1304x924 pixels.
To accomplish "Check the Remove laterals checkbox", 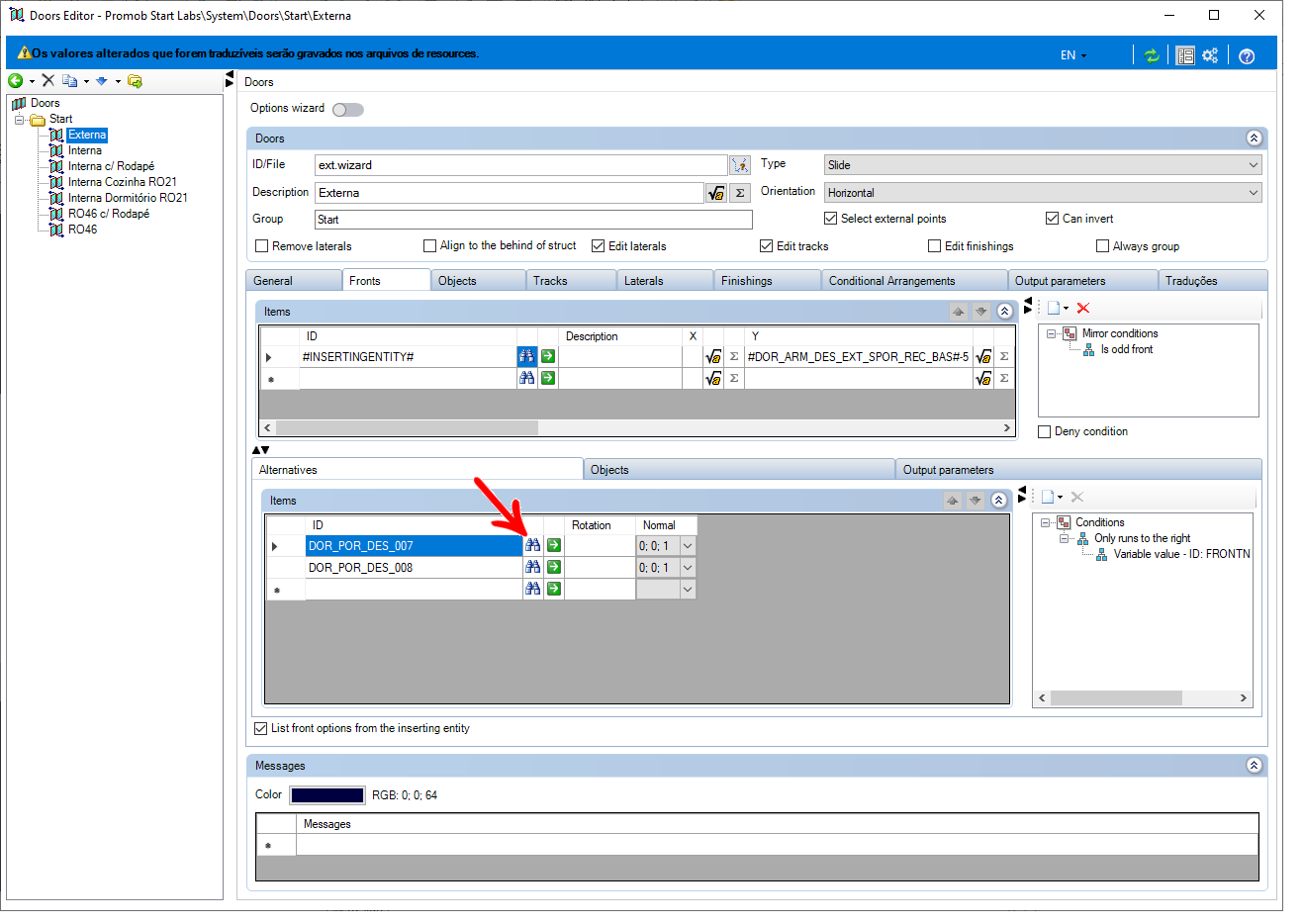I will (262, 246).
